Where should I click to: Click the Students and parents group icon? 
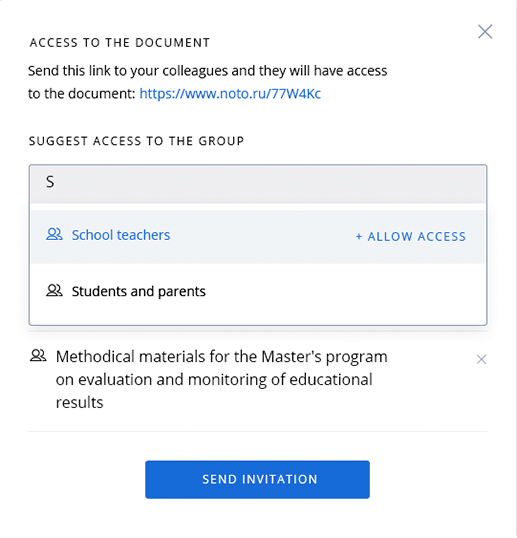click(x=54, y=291)
